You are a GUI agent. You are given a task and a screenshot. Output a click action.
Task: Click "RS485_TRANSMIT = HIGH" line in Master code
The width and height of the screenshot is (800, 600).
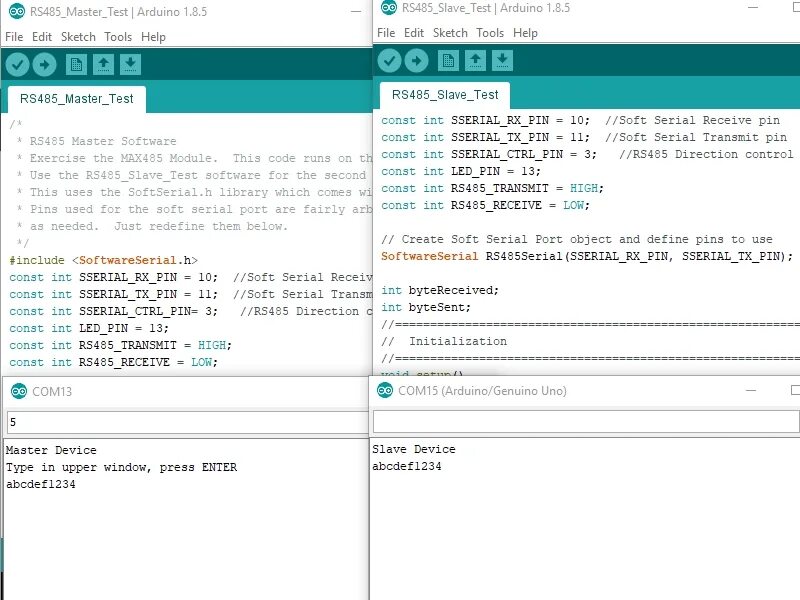[x=120, y=345]
